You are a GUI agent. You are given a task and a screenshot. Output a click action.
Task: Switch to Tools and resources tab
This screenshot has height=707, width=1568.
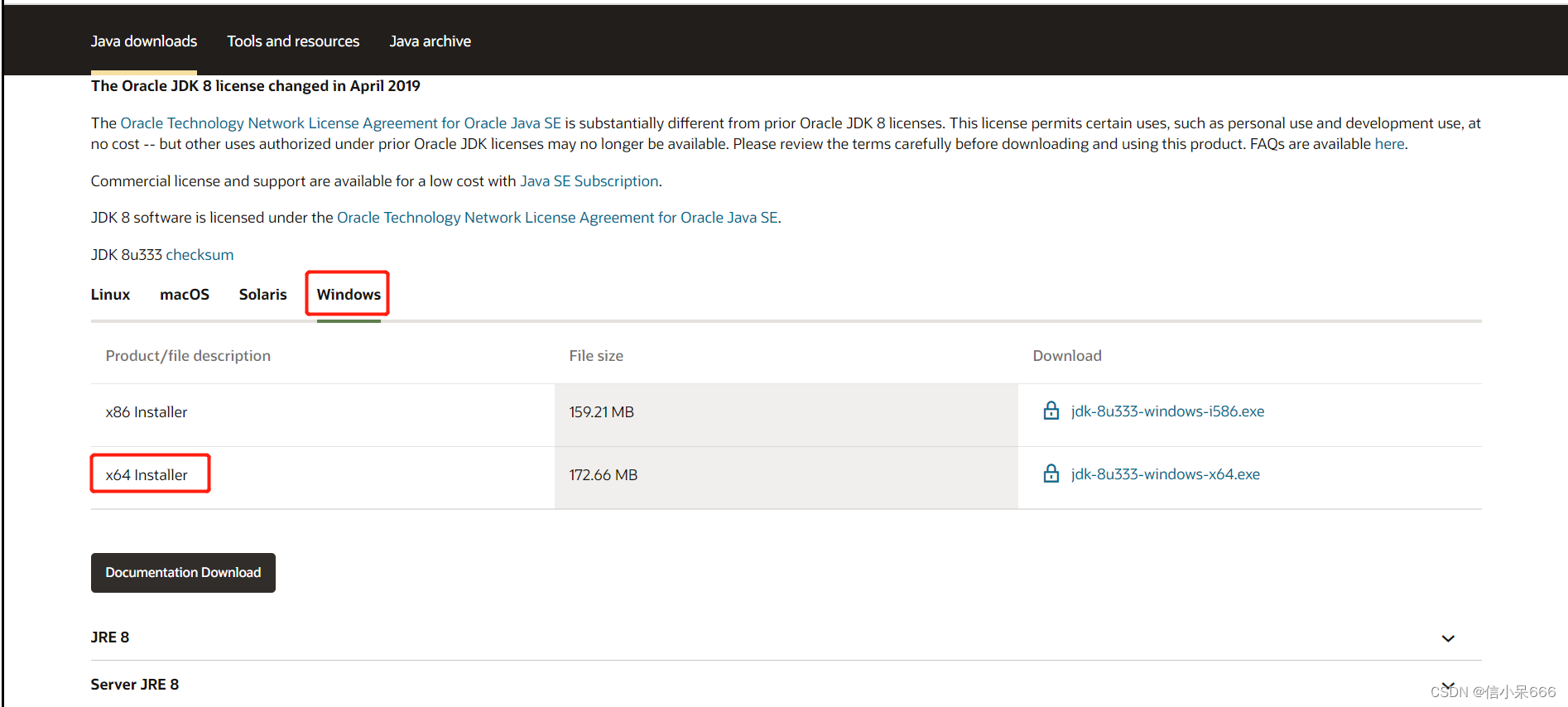pos(293,41)
